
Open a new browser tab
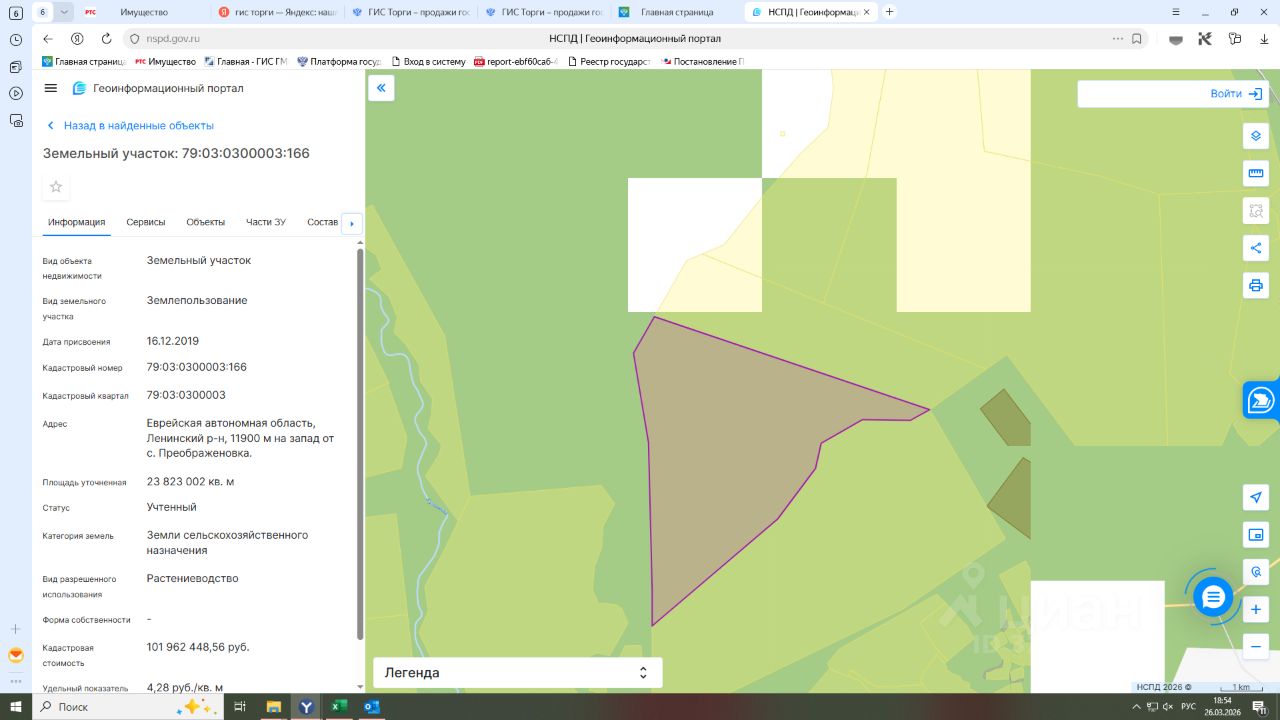coord(889,12)
